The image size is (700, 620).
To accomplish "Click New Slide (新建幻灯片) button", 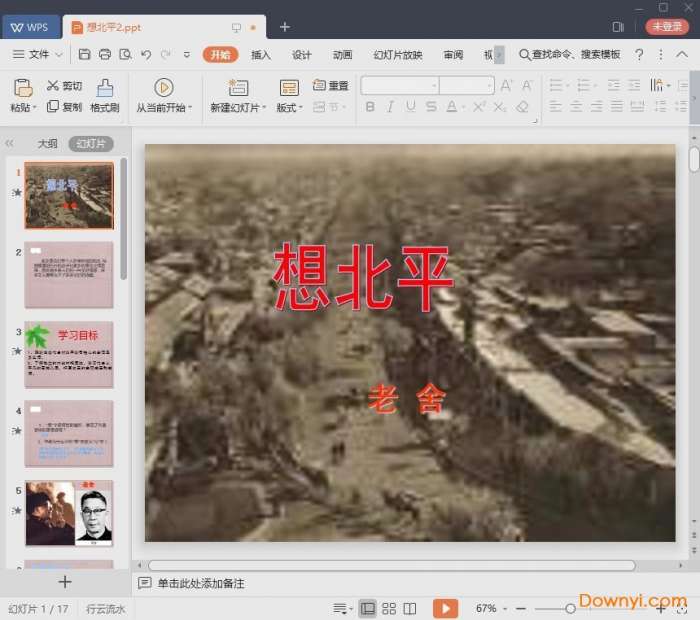I will click(x=237, y=96).
